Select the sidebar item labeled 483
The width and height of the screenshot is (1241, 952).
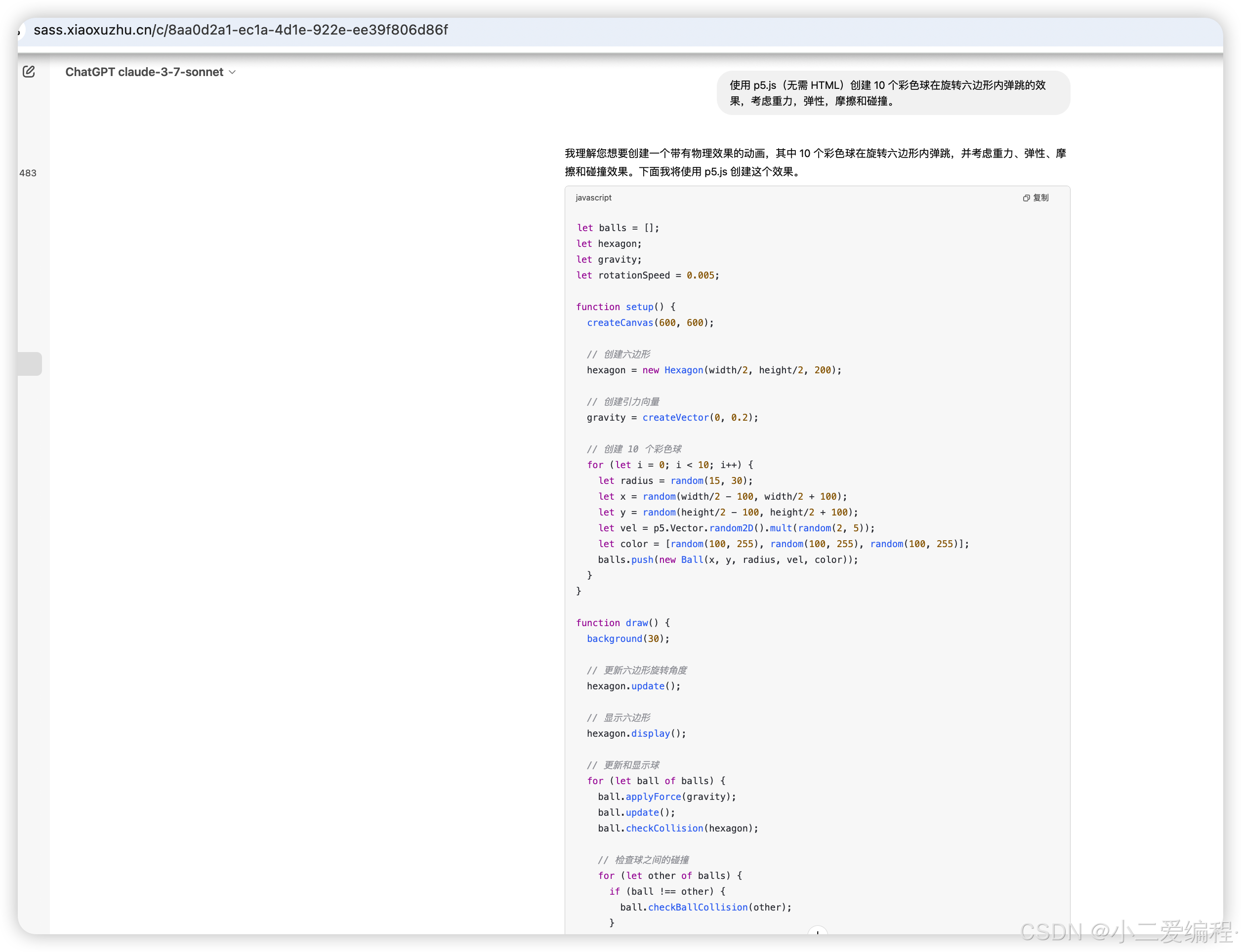coord(28,173)
